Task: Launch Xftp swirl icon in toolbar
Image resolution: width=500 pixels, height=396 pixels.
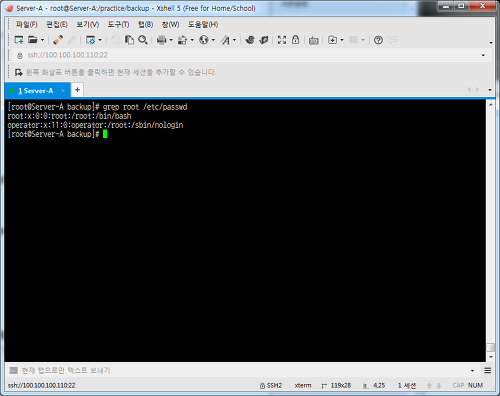Action: pyautogui.click(x=250, y=40)
